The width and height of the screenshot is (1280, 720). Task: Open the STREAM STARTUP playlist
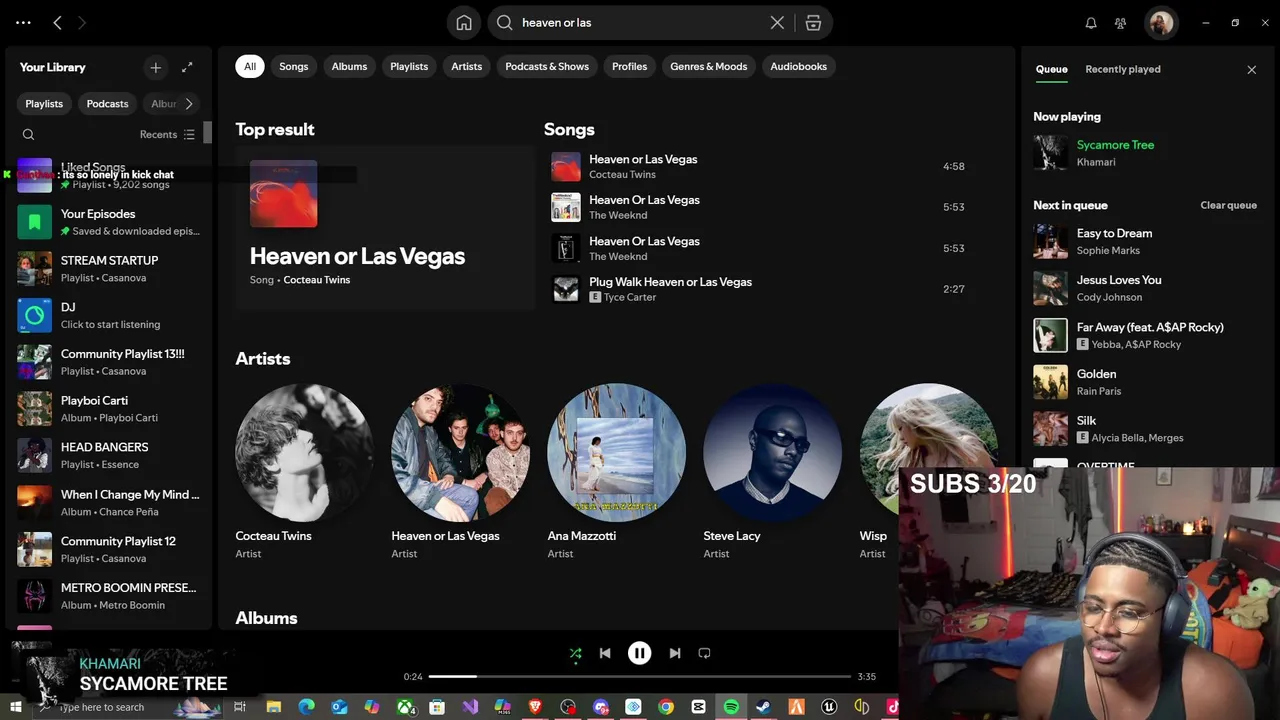(109, 269)
